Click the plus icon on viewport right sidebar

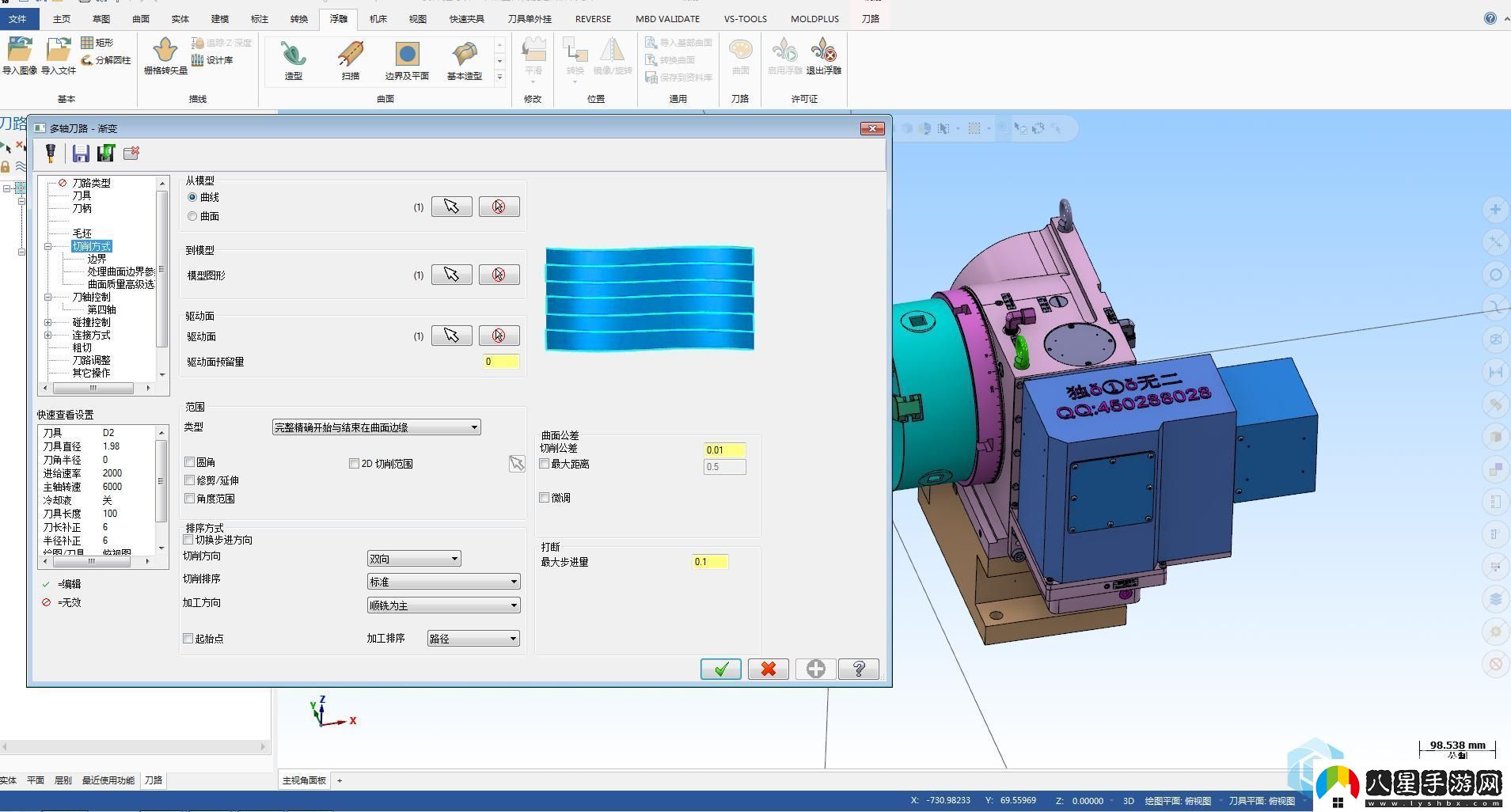1495,210
